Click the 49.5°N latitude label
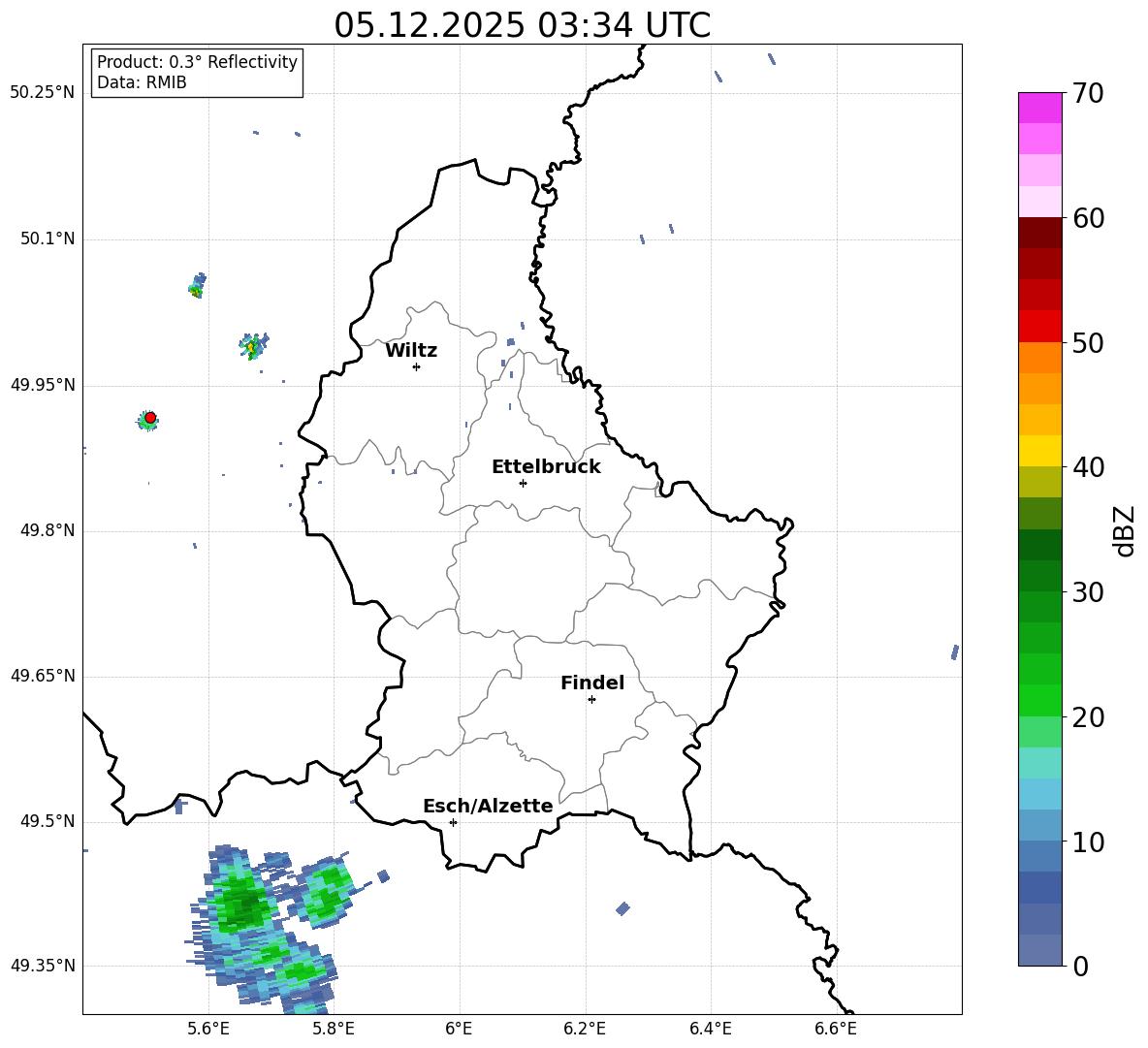Screen dimensions: 1148x1048 click(x=48, y=821)
